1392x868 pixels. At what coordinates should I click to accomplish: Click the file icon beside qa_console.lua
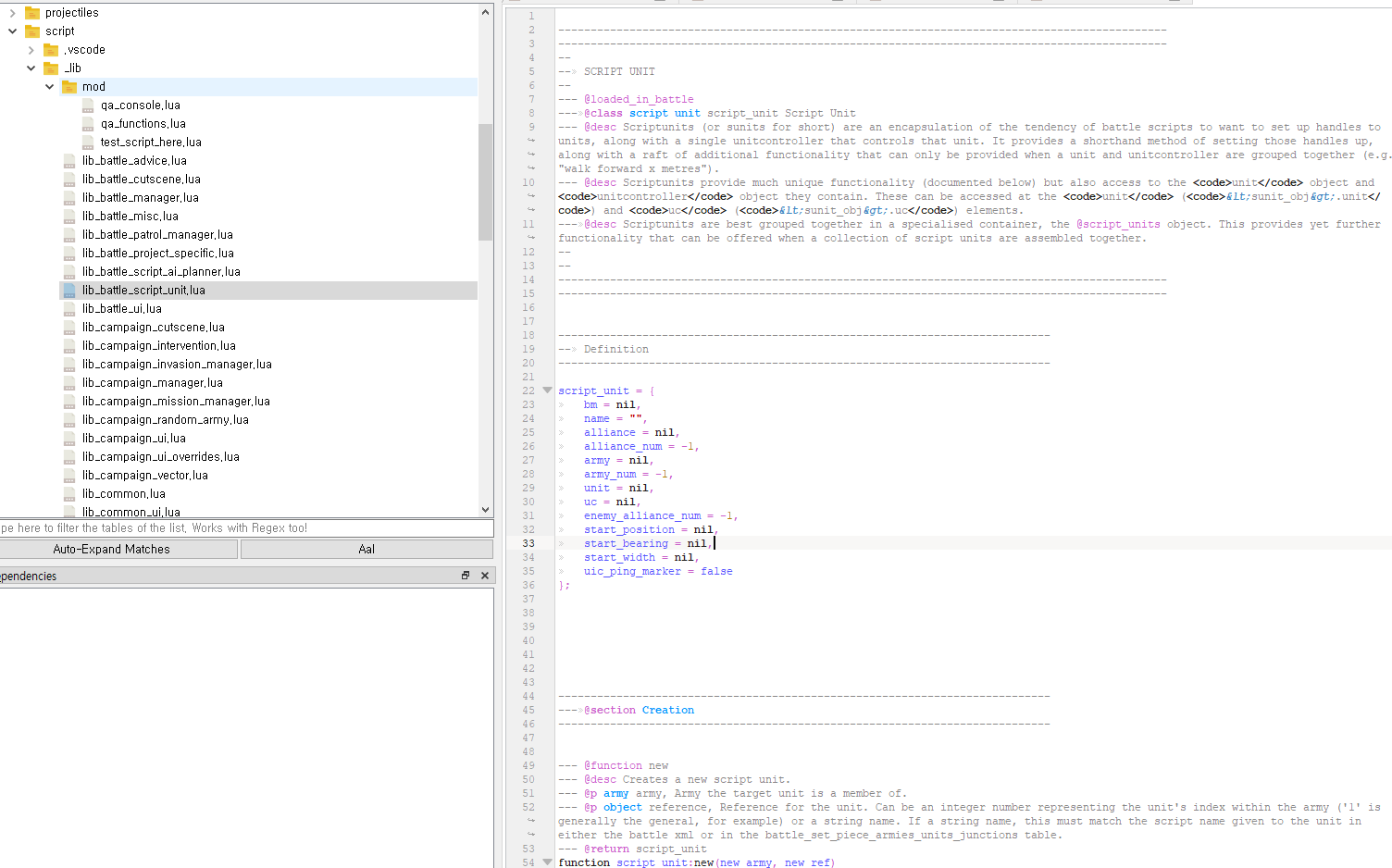pyautogui.click(x=88, y=105)
